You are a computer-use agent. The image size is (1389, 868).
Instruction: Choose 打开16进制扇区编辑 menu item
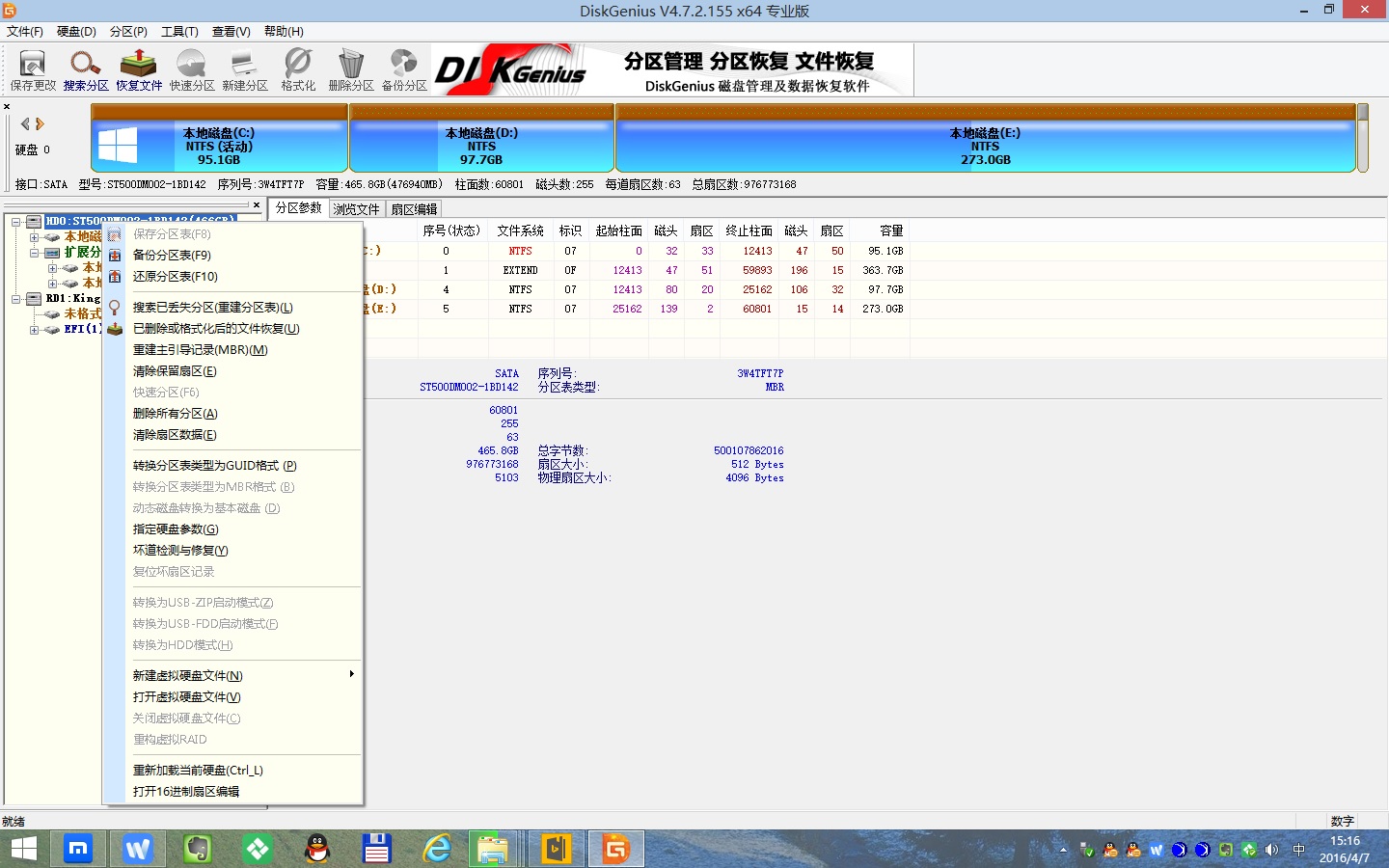coord(233,792)
